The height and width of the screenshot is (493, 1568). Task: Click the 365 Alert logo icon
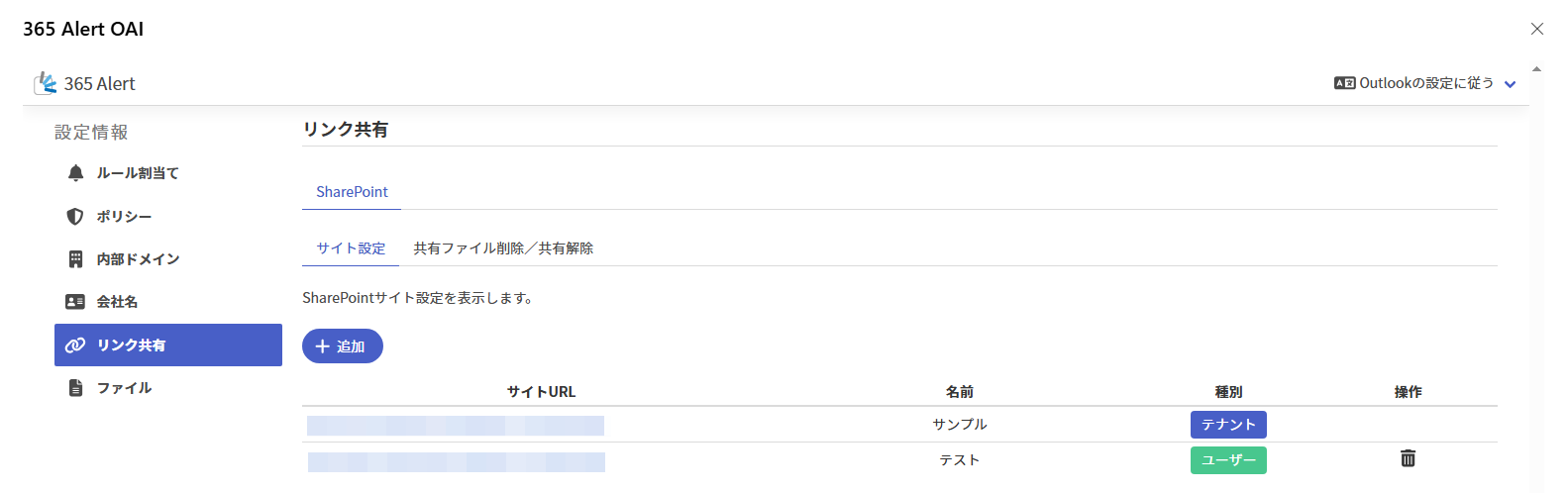point(46,83)
